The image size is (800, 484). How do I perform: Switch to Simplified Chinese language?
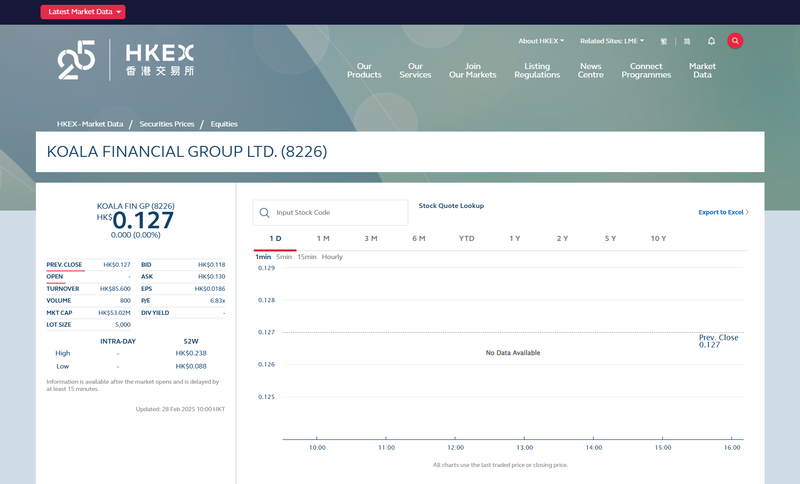[x=687, y=41]
